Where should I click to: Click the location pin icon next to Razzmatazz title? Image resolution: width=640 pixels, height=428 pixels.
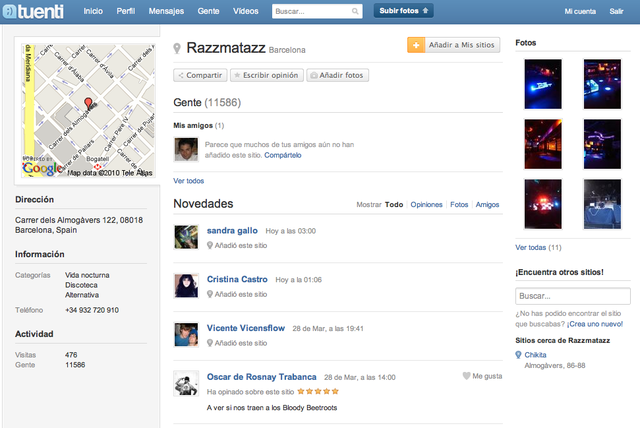pos(177,48)
